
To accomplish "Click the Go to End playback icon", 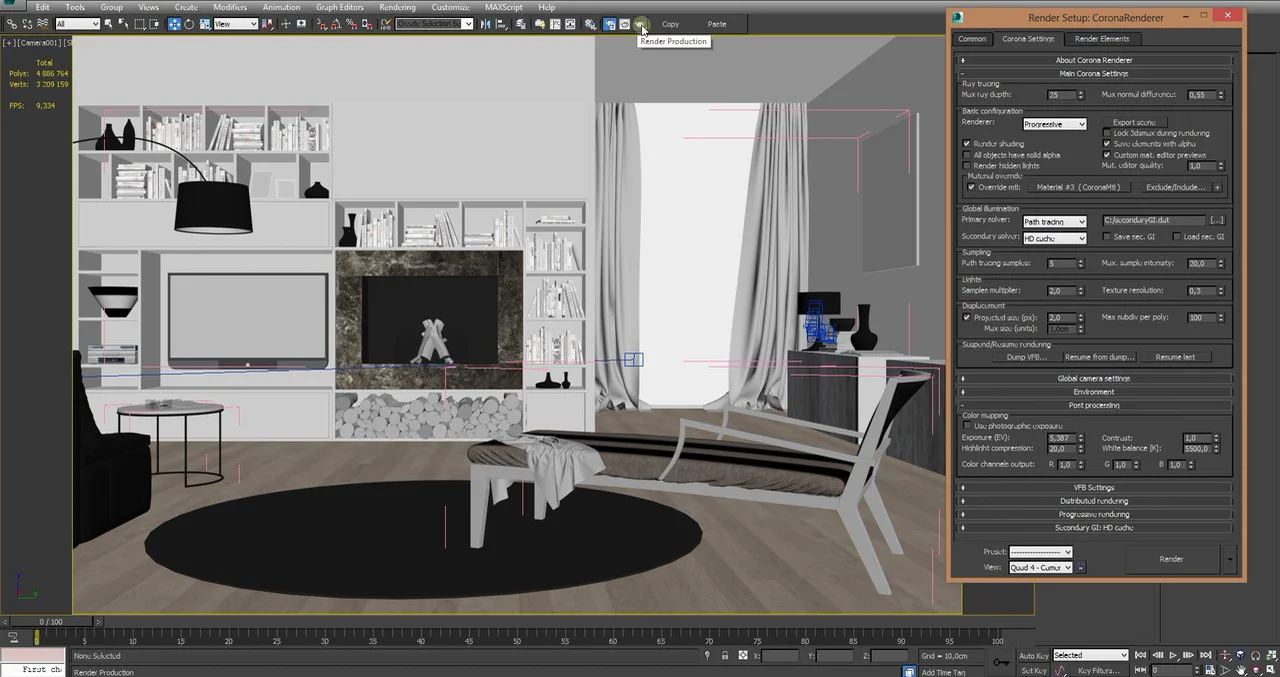I will click(1205, 655).
